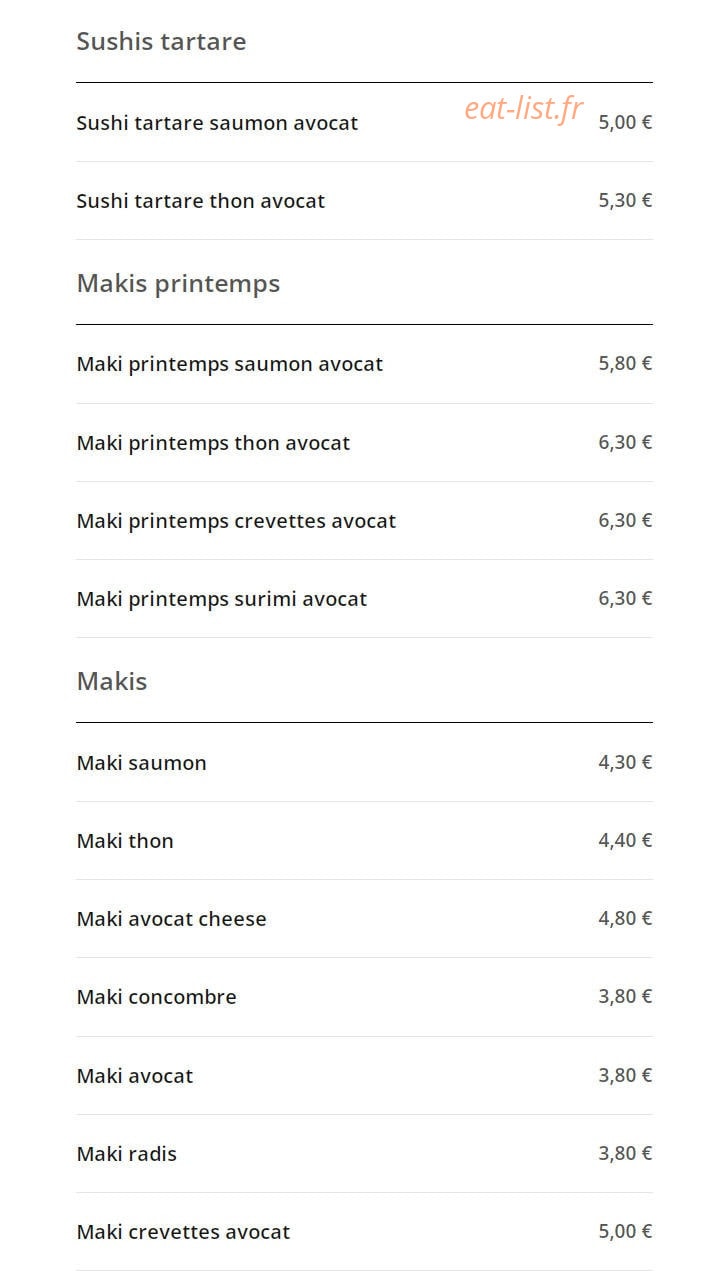Select the Maki thon item

(364, 841)
